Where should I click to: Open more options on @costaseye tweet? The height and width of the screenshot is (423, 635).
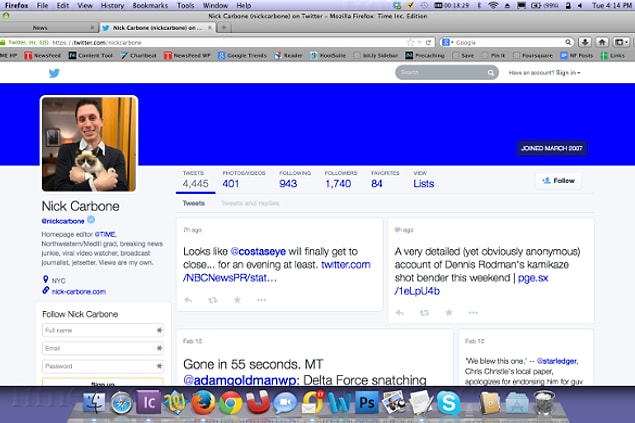pos(262,300)
